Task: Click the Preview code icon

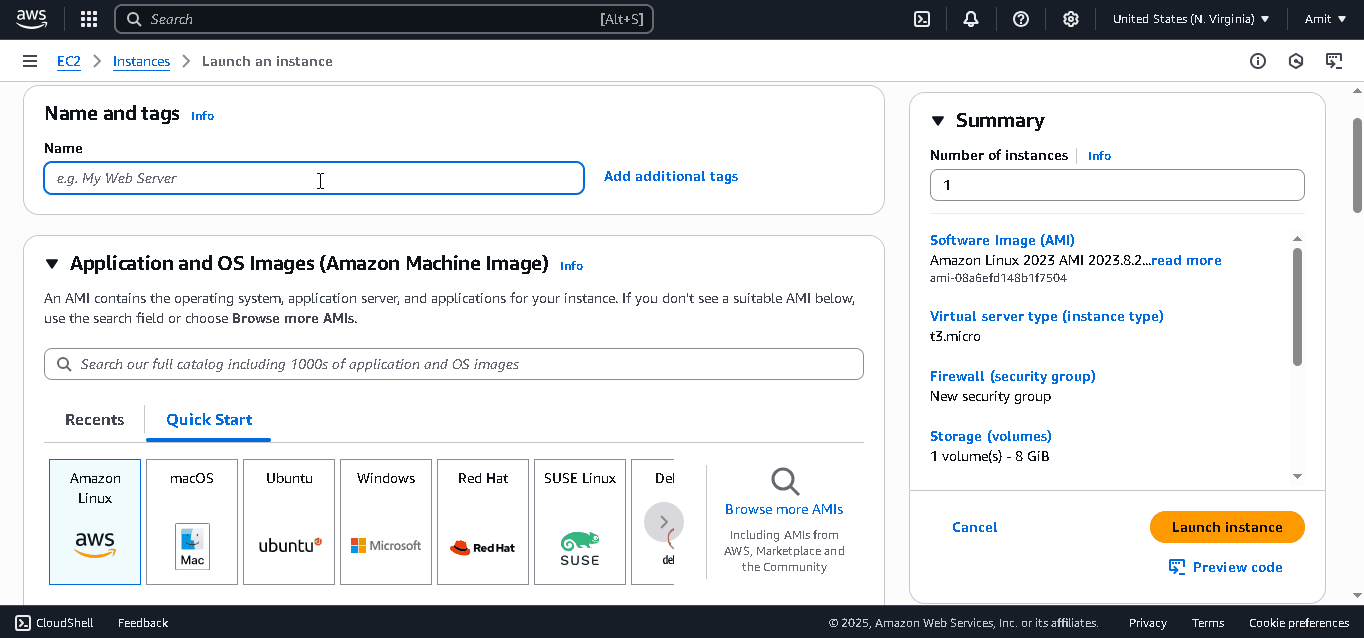Action: click(x=1177, y=567)
